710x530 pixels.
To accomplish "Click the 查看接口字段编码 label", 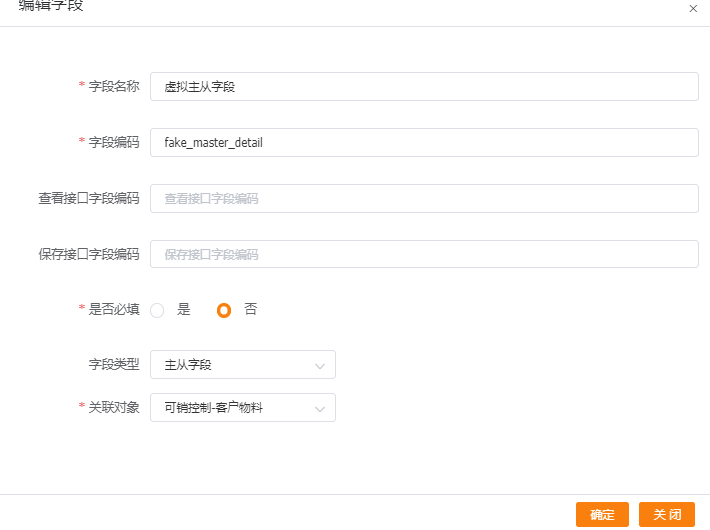I will point(89,198).
